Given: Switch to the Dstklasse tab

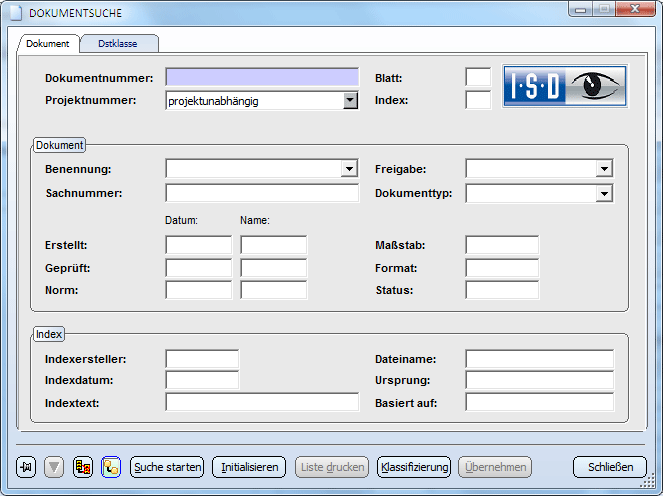Looking at the screenshot, I should (118, 44).
